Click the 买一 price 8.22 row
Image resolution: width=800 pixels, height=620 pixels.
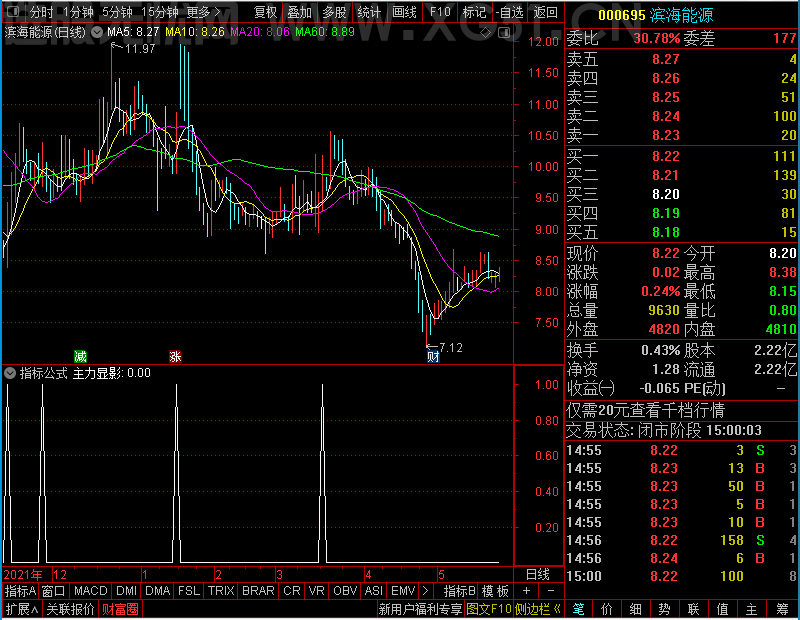(x=681, y=156)
